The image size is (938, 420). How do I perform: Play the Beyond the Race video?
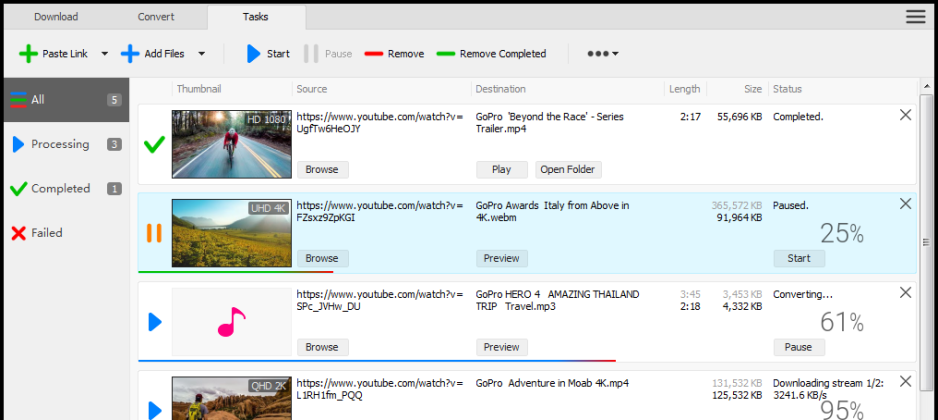coord(502,169)
